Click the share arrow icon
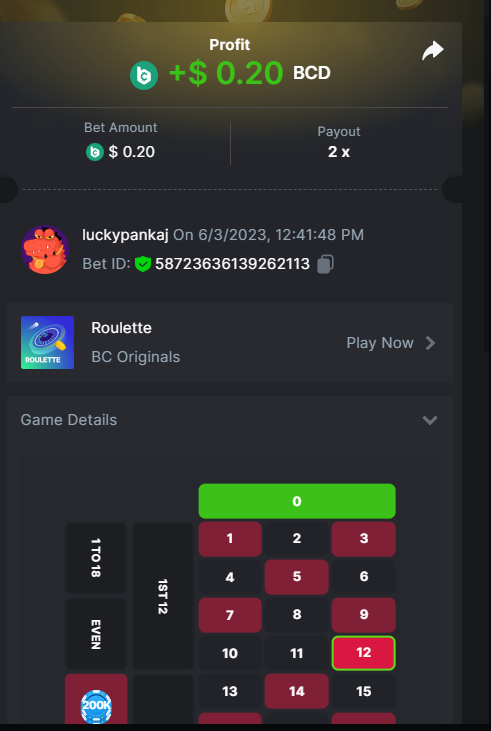Viewport: 491px width, 731px height. point(433,50)
